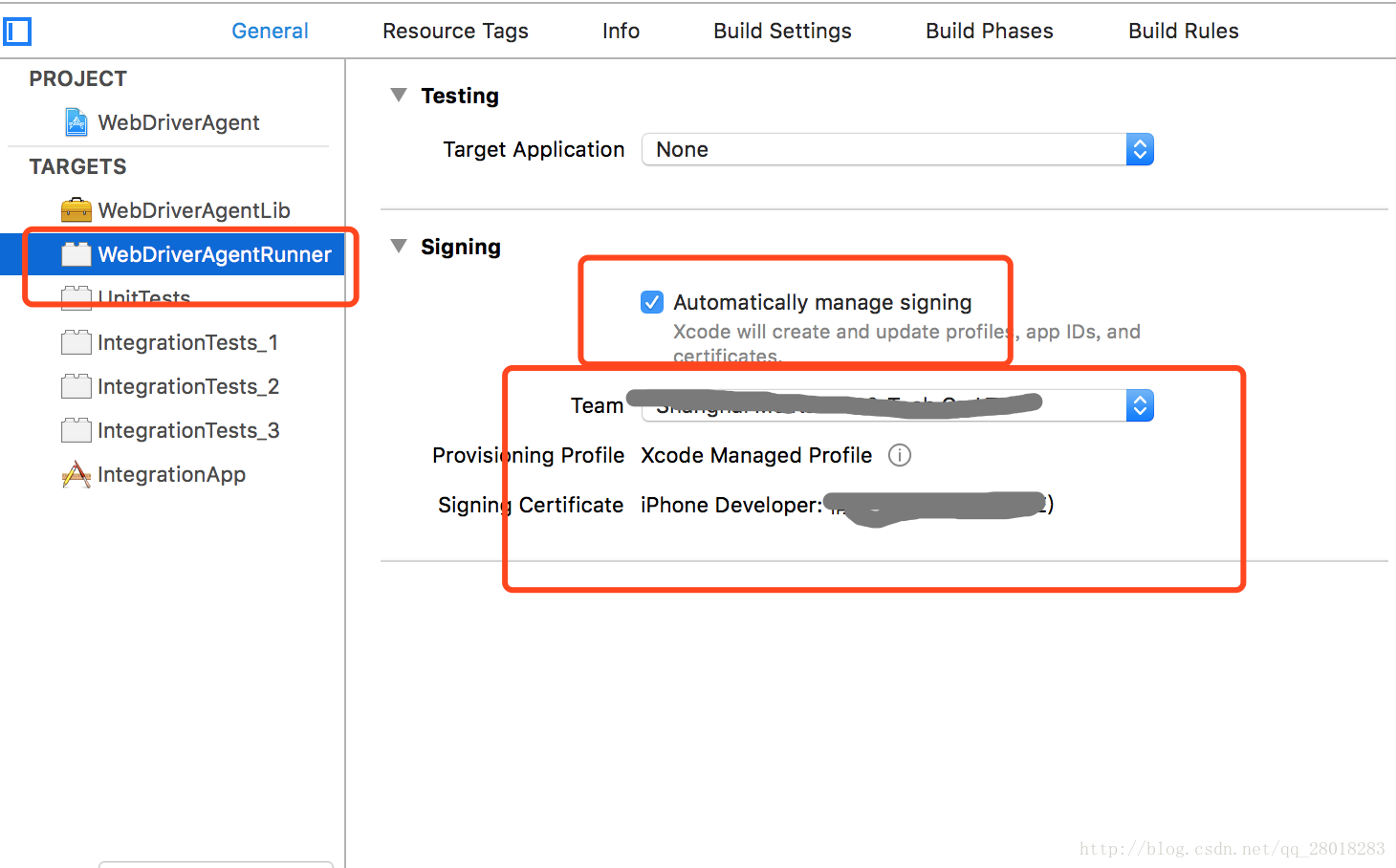This screenshot has height=868, width=1396.
Task: Uncheck Automatically manage signing
Action: [x=652, y=302]
